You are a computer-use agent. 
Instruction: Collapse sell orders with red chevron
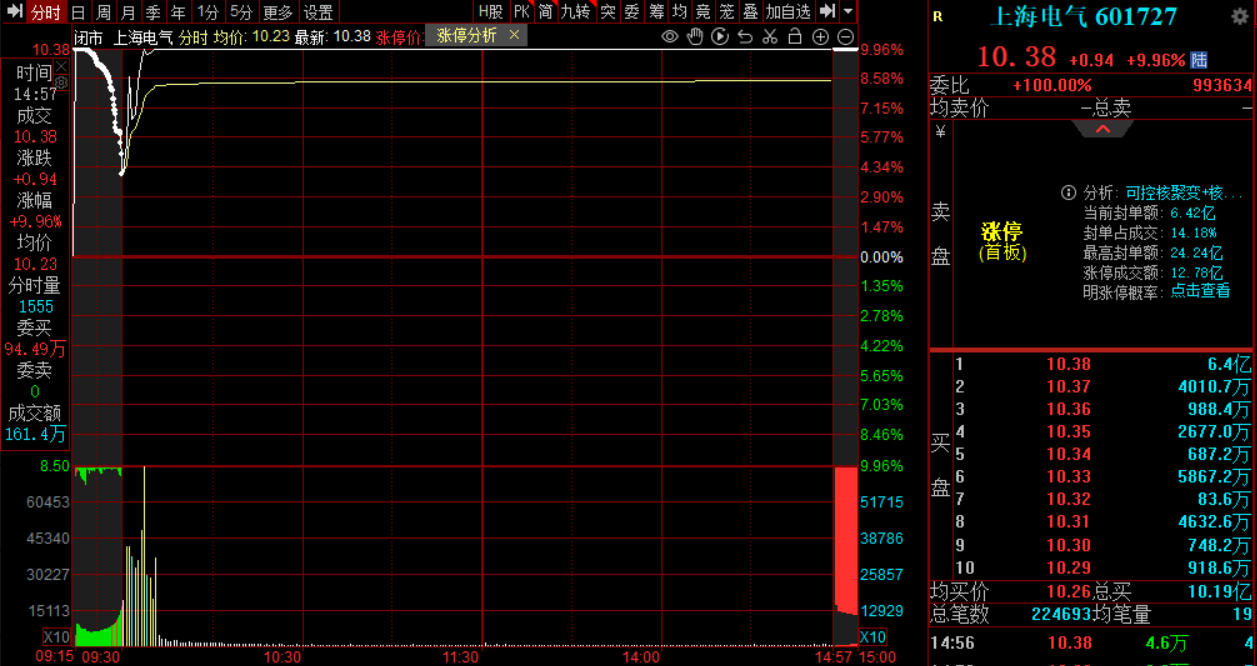click(x=1102, y=129)
